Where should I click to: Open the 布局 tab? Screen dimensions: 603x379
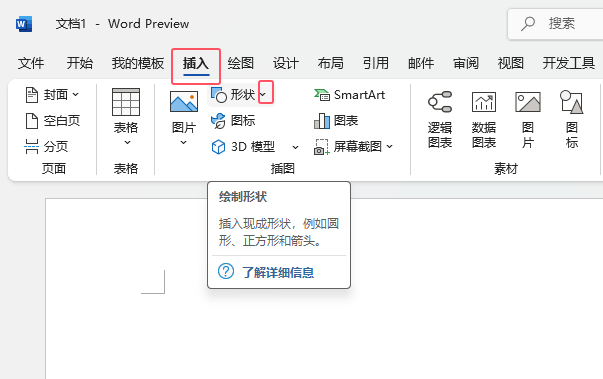tap(330, 63)
